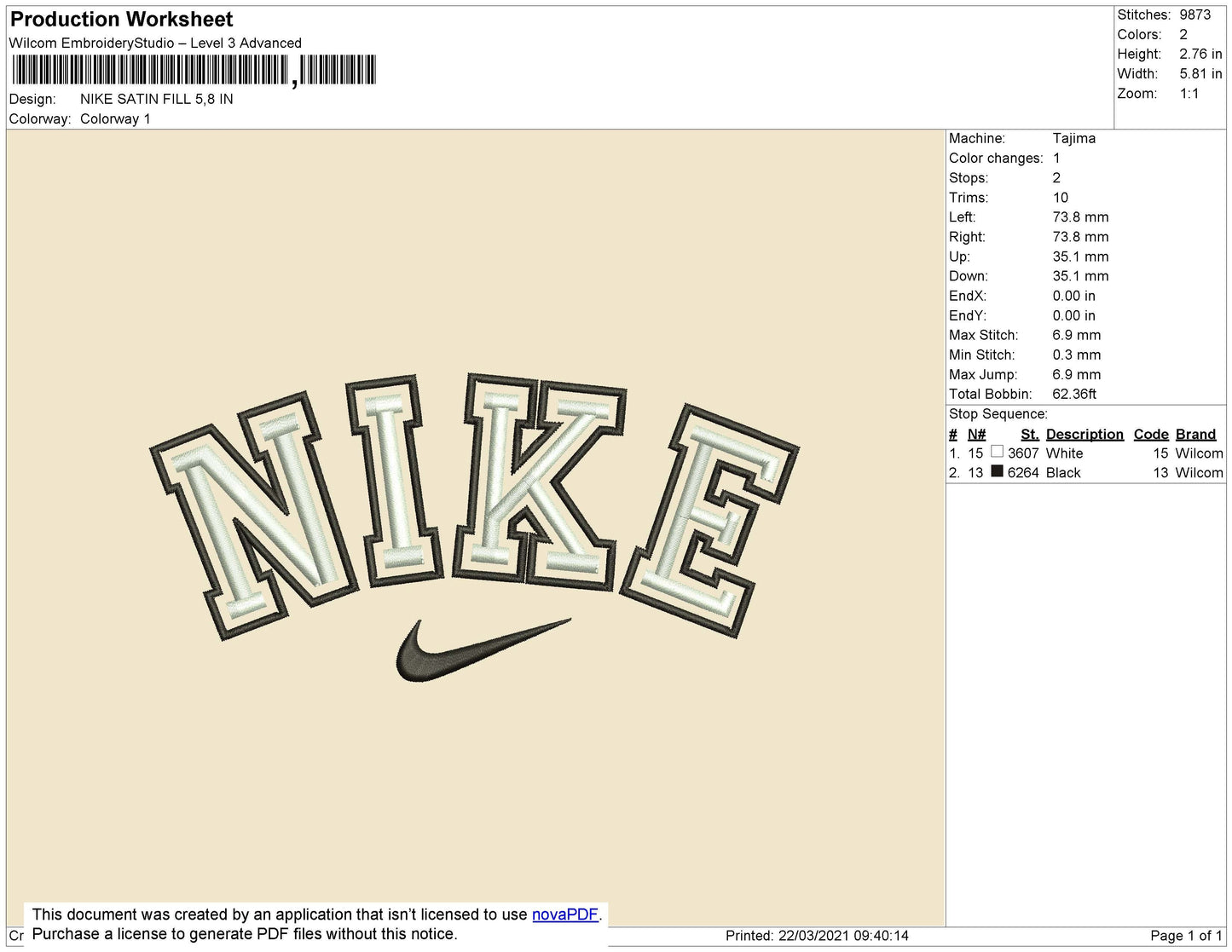The width and height of the screenshot is (1232, 952).
Task: Click the 'St.' column header
Action: click(x=1030, y=434)
